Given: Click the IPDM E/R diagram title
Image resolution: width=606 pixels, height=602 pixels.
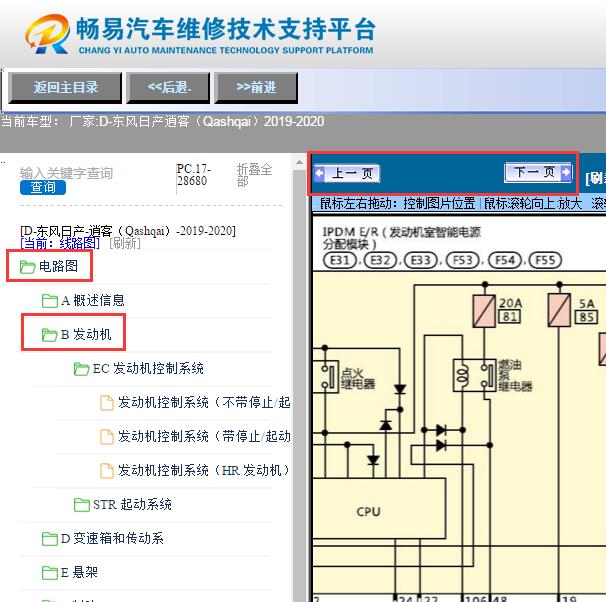Looking at the screenshot, I should pos(401,238).
